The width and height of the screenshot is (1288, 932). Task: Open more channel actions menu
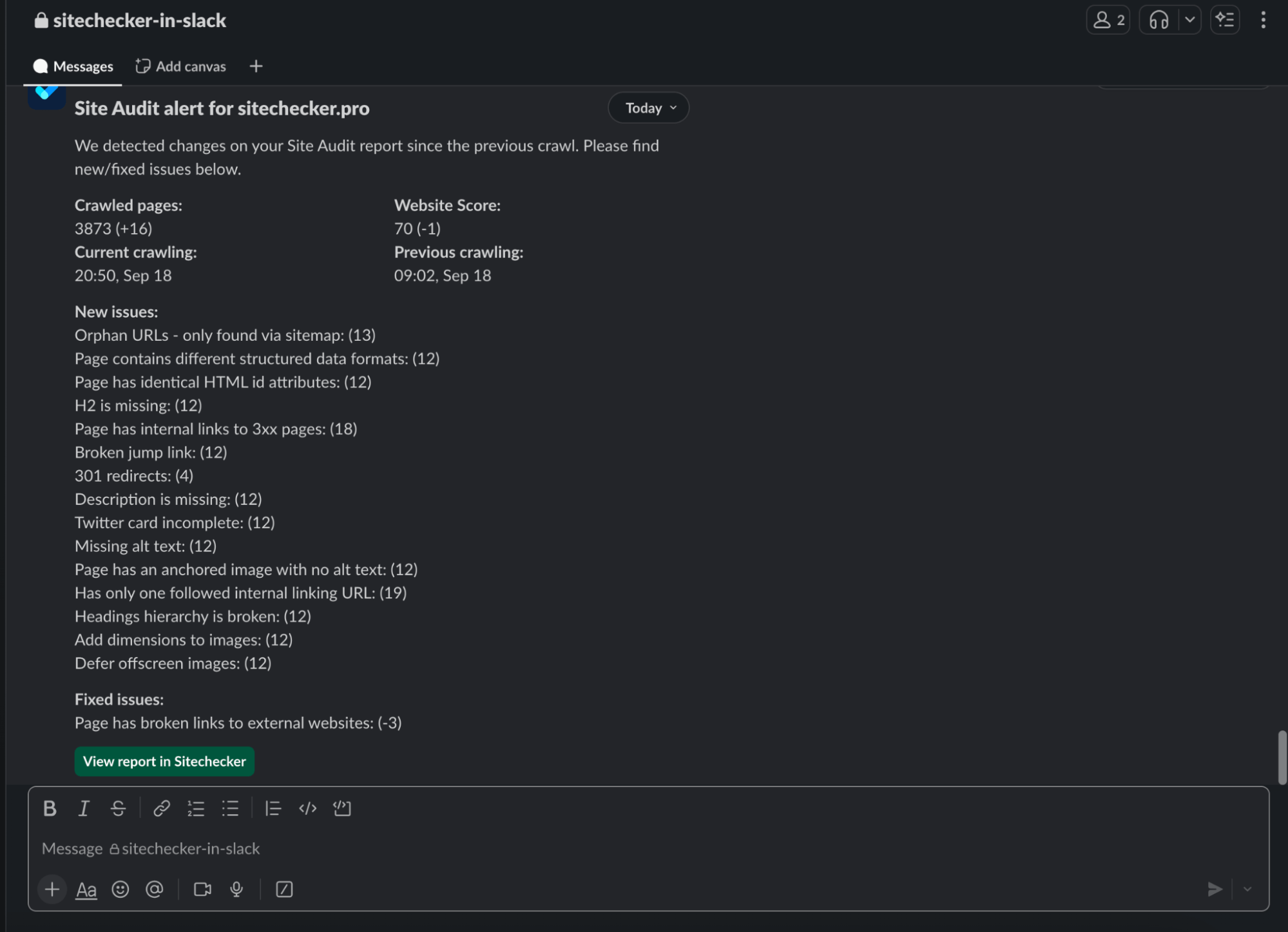click(1263, 20)
